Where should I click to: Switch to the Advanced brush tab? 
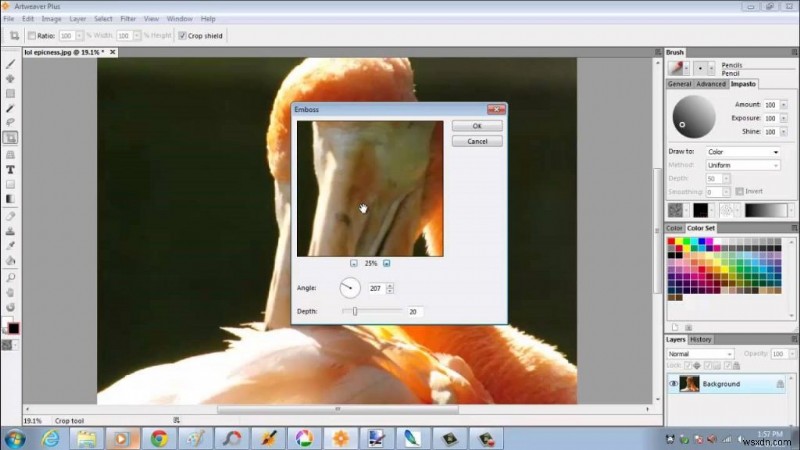pyautogui.click(x=711, y=84)
